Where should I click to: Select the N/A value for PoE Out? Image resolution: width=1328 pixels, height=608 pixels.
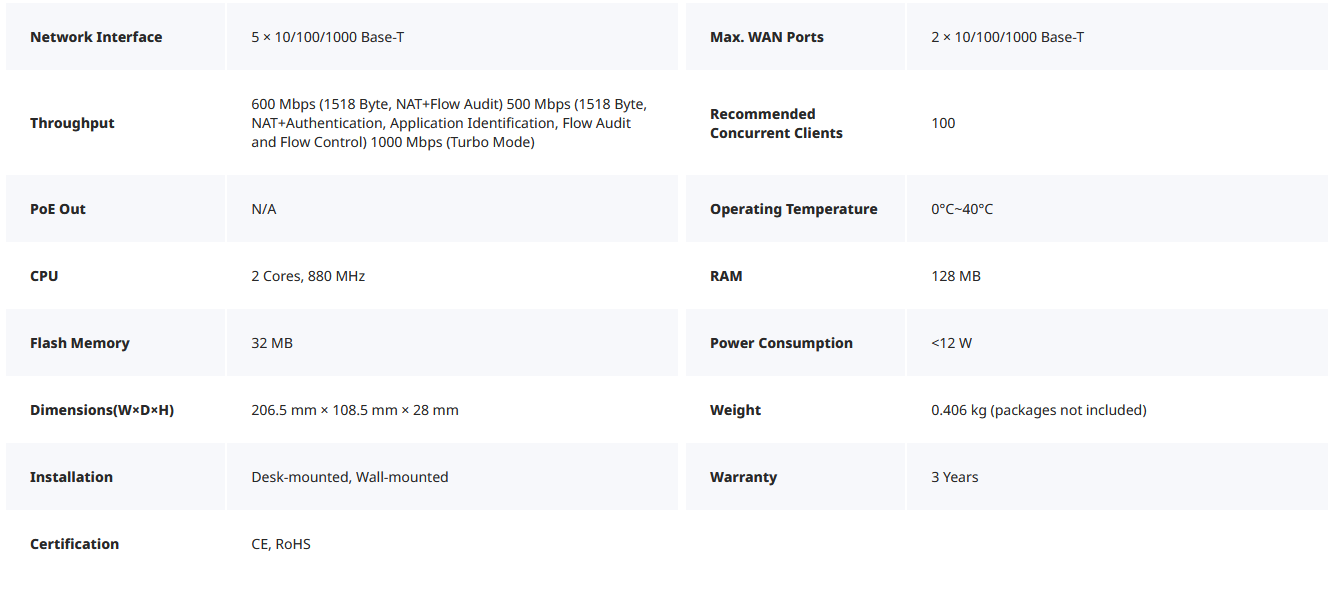[x=264, y=209]
